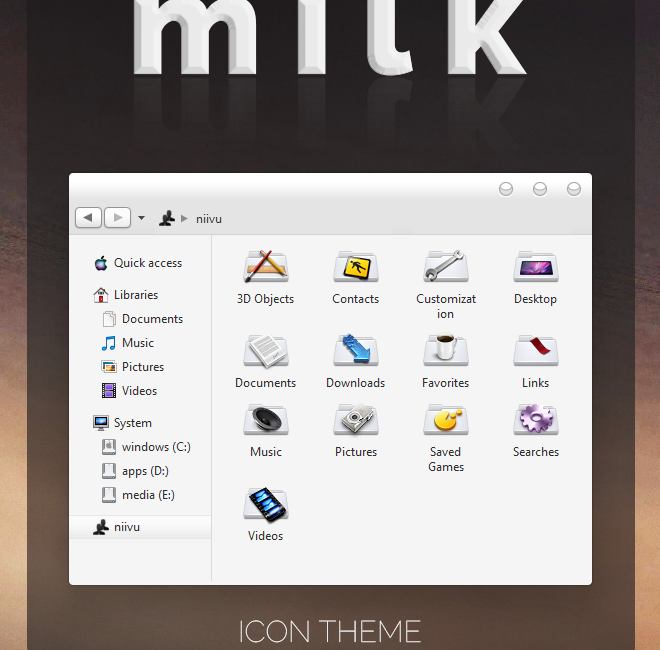660x650 pixels.
Task: Open the Pictures folder with camera icon
Action: pyautogui.click(x=356, y=420)
